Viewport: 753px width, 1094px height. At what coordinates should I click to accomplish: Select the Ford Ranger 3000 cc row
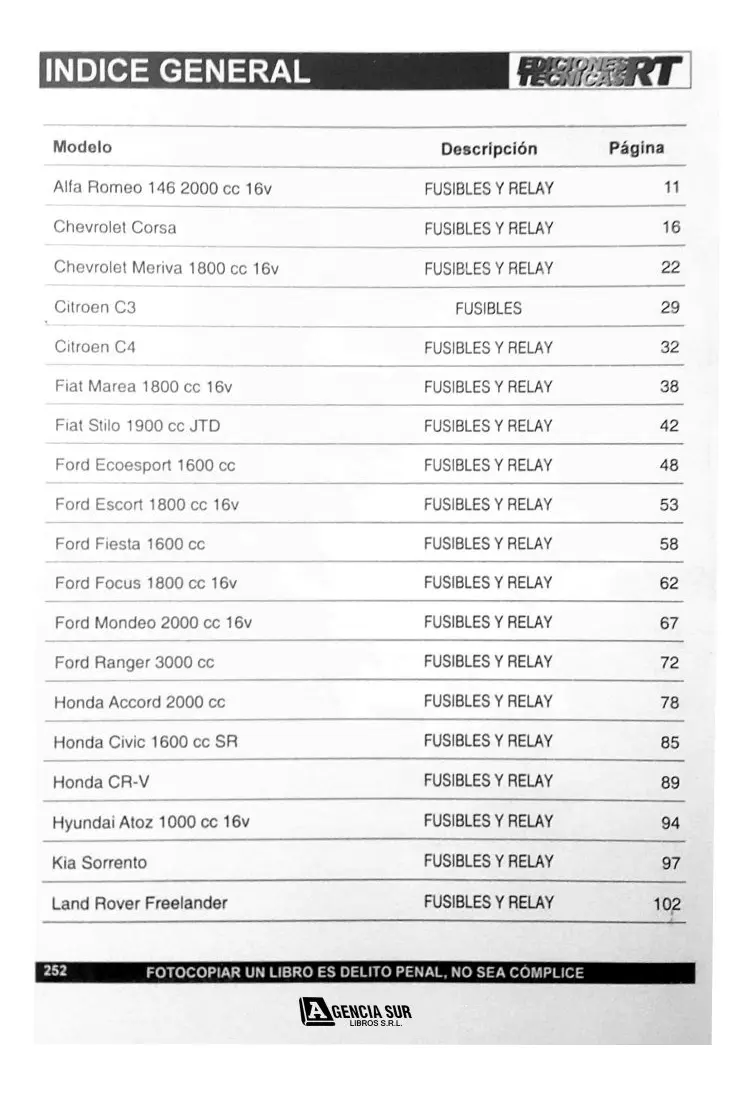(365, 661)
